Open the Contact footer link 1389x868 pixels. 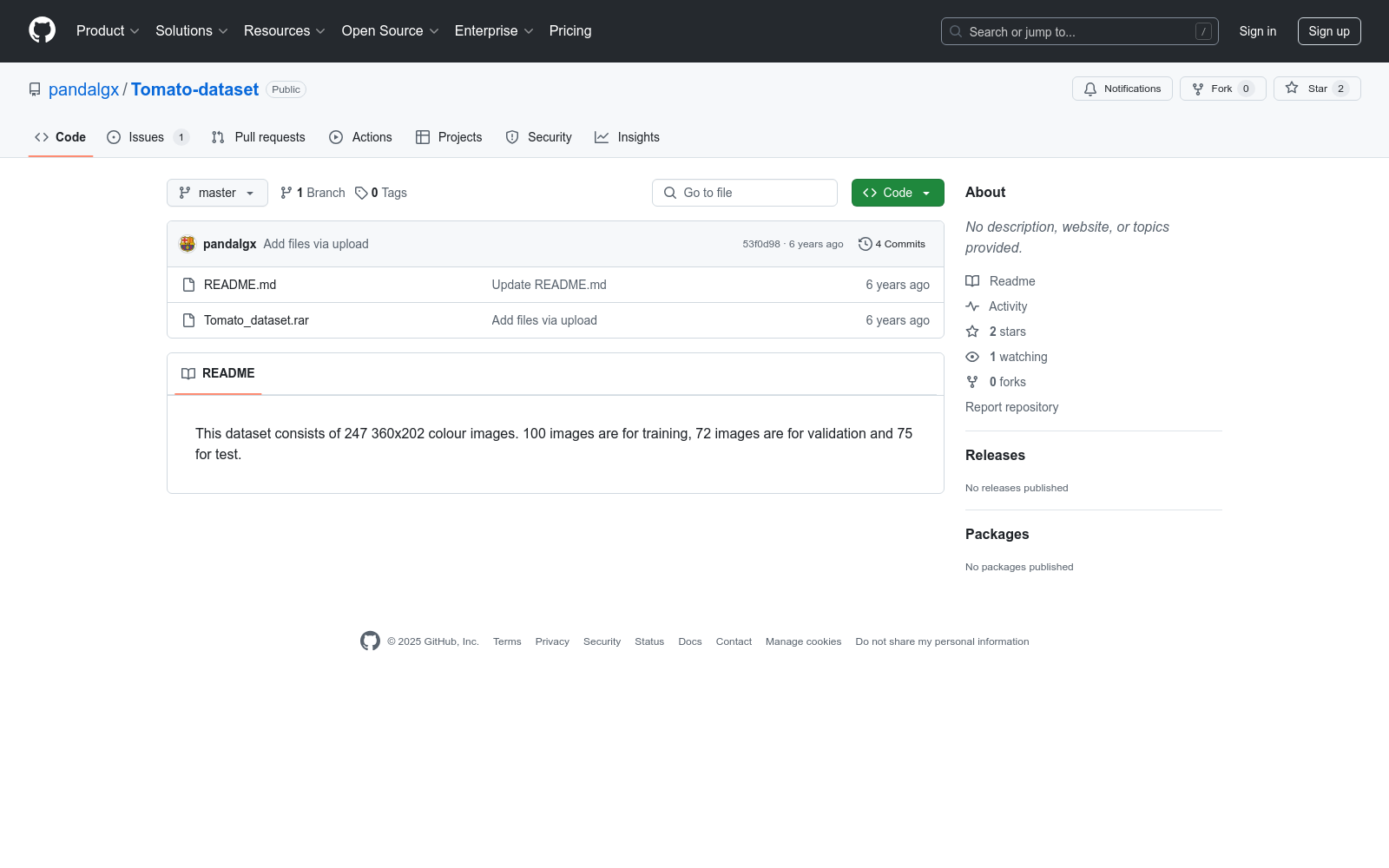point(734,641)
